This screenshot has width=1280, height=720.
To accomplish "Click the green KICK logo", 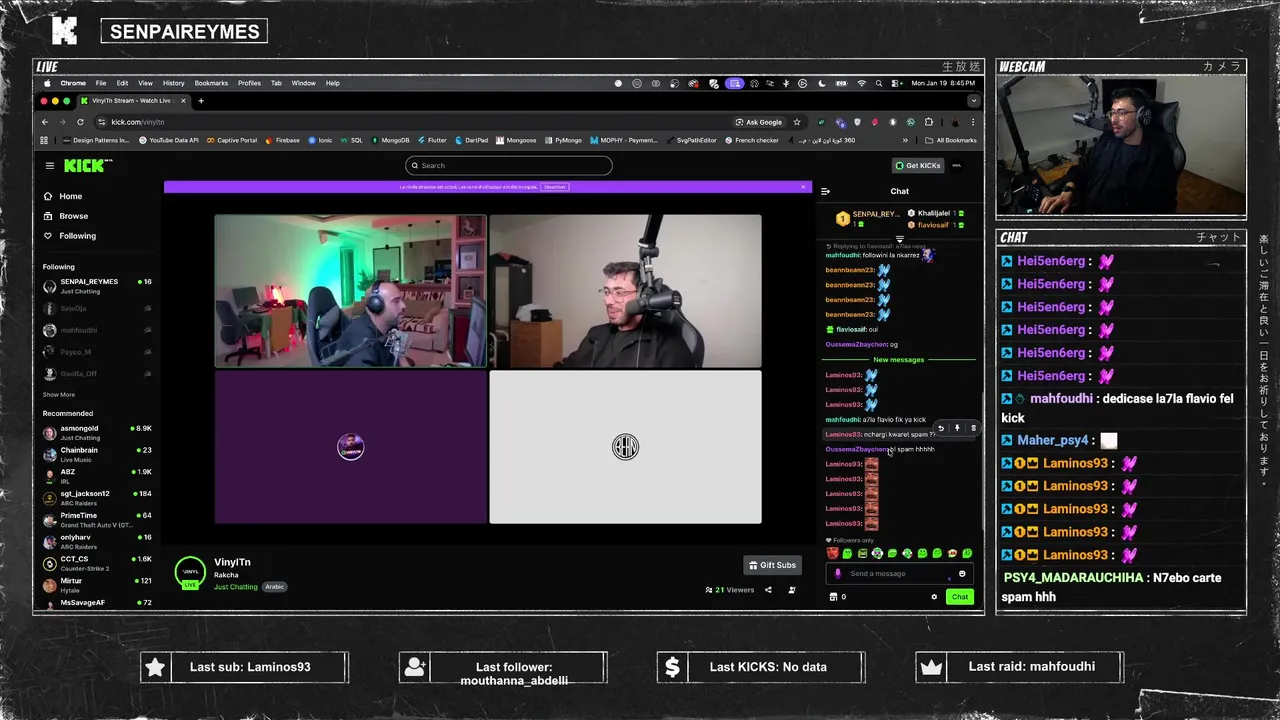I will (x=88, y=165).
